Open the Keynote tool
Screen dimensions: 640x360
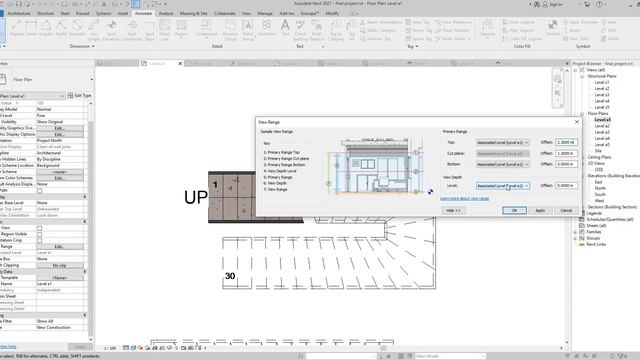click(x=487, y=28)
